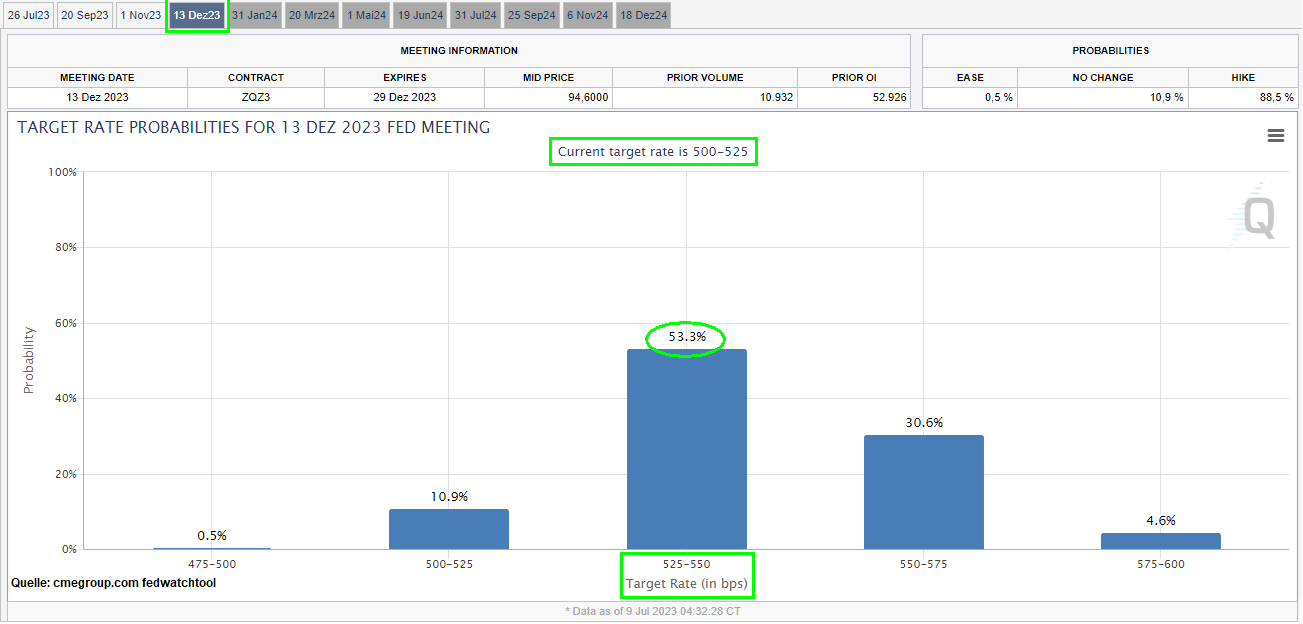Select the 10.9% bar for 500-525
Screen dimensions: 1303x624
449,529
